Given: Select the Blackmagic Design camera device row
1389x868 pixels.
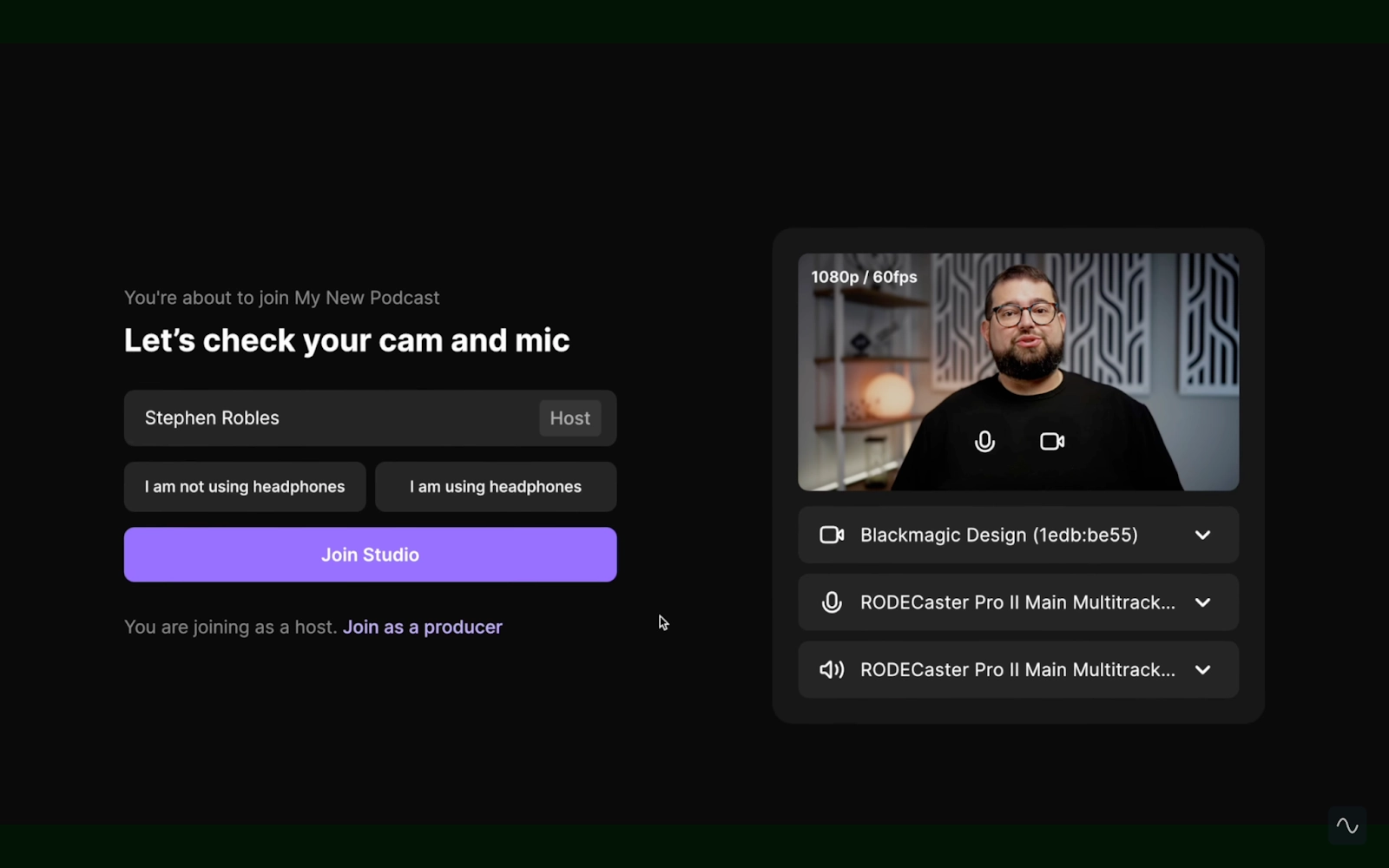Looking at the screenshot, I should tap(998, 535).
